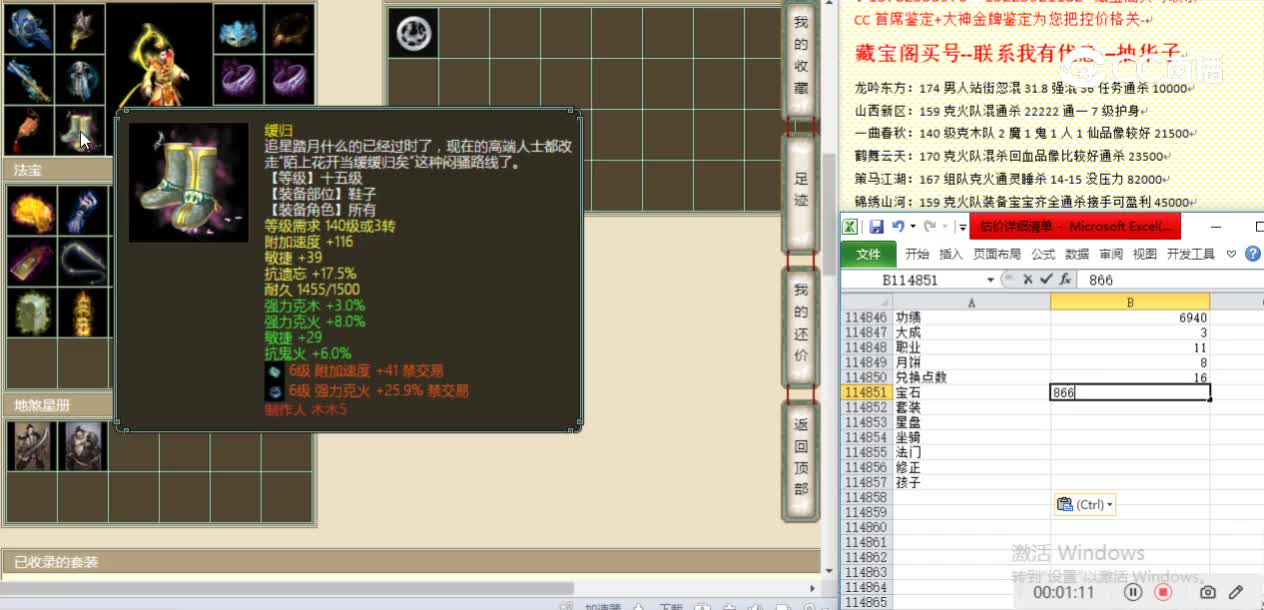The width and height of the screenshot is (1264, 610).
Task: Click the flaming orb treasure icon
Action: [x=30, y=210]
